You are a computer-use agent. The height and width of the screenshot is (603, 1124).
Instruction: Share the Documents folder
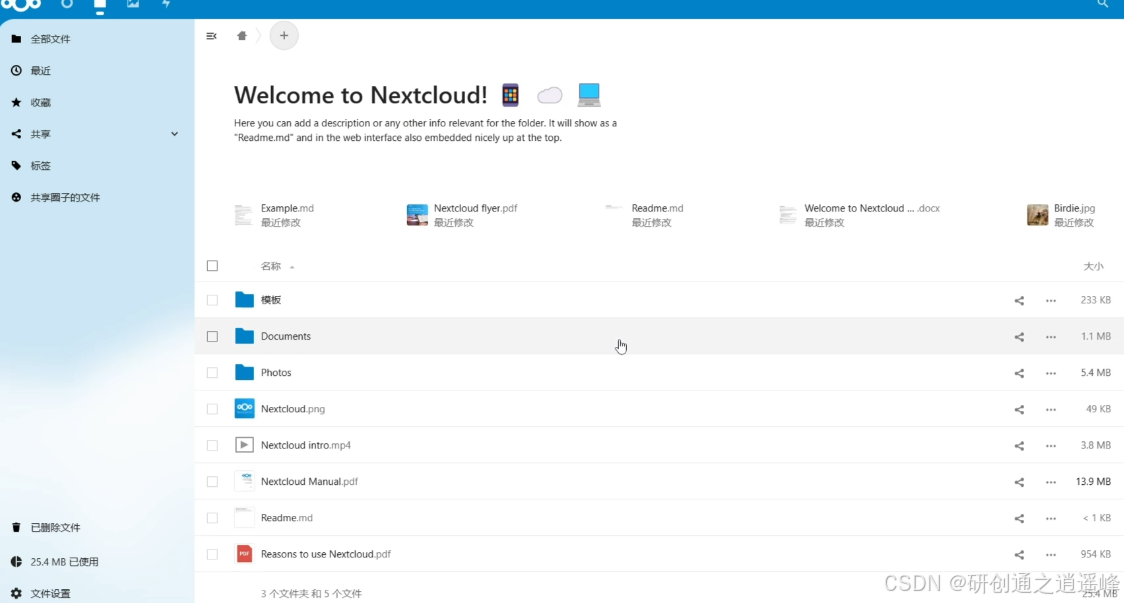[x=1019, y=336]
